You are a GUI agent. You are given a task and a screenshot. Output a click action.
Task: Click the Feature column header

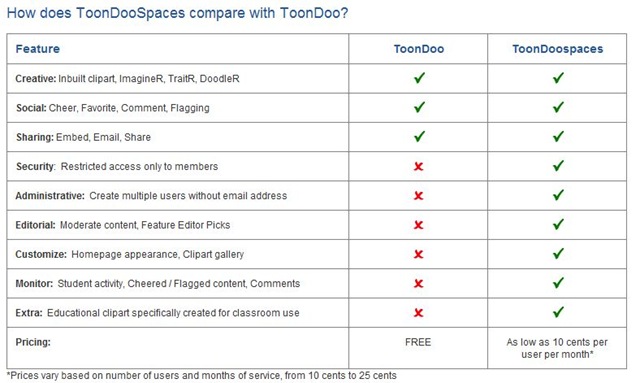pos(38,49)
